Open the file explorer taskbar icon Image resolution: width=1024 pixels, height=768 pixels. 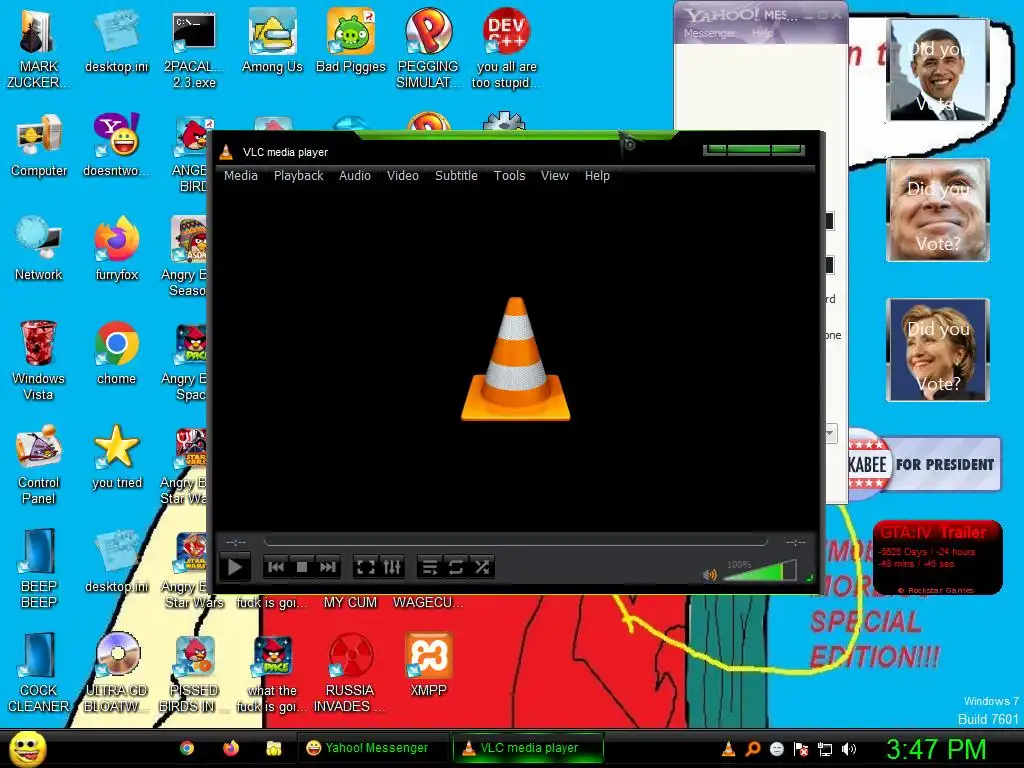[274, 748]
